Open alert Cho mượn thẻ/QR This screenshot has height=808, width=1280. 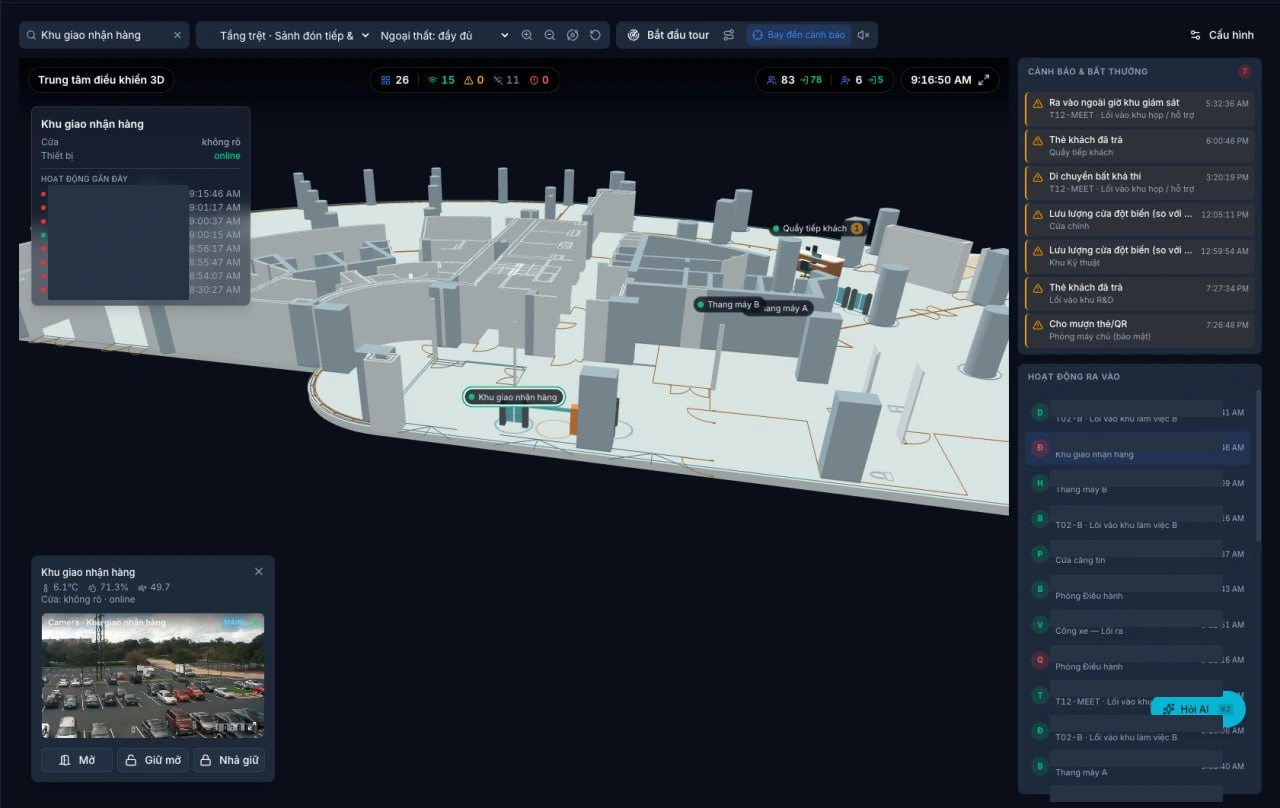point(1139,331)
